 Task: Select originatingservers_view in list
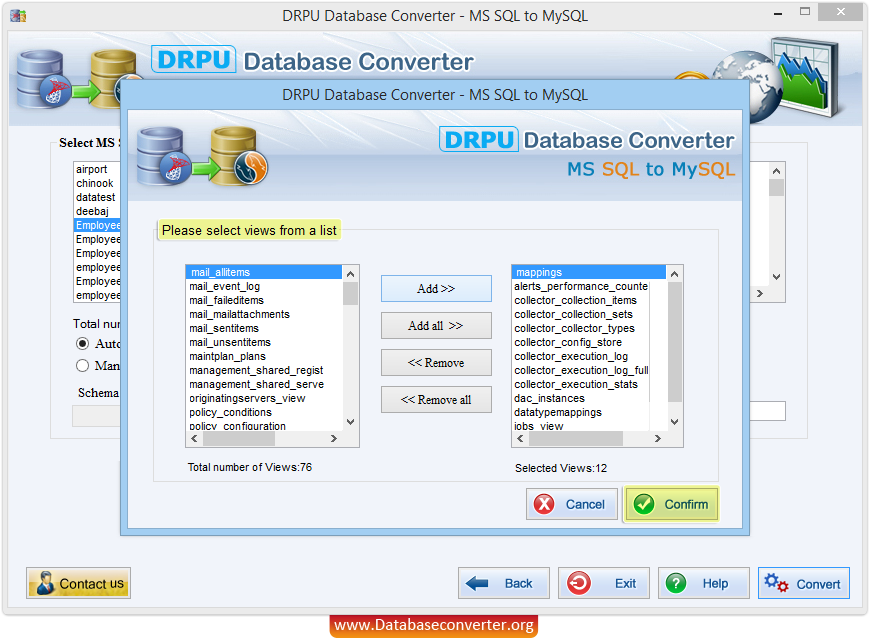[264, 398]
